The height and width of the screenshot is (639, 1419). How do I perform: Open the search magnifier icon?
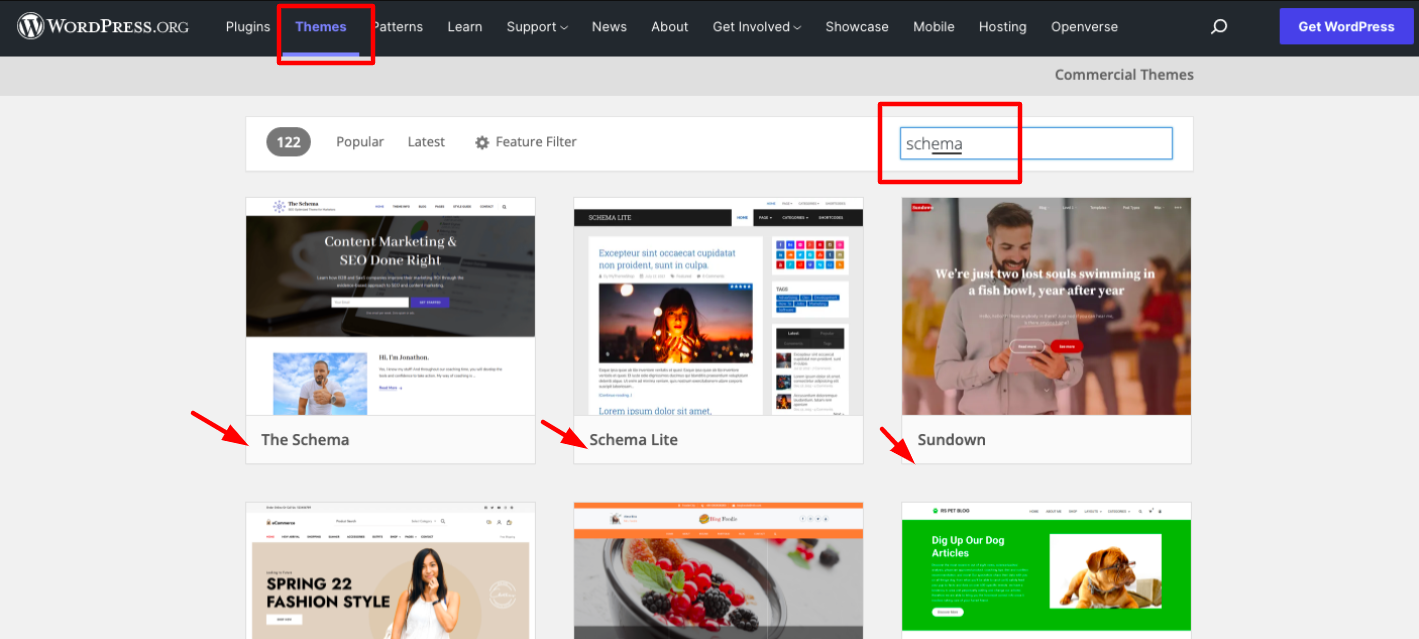[1218, 27]
